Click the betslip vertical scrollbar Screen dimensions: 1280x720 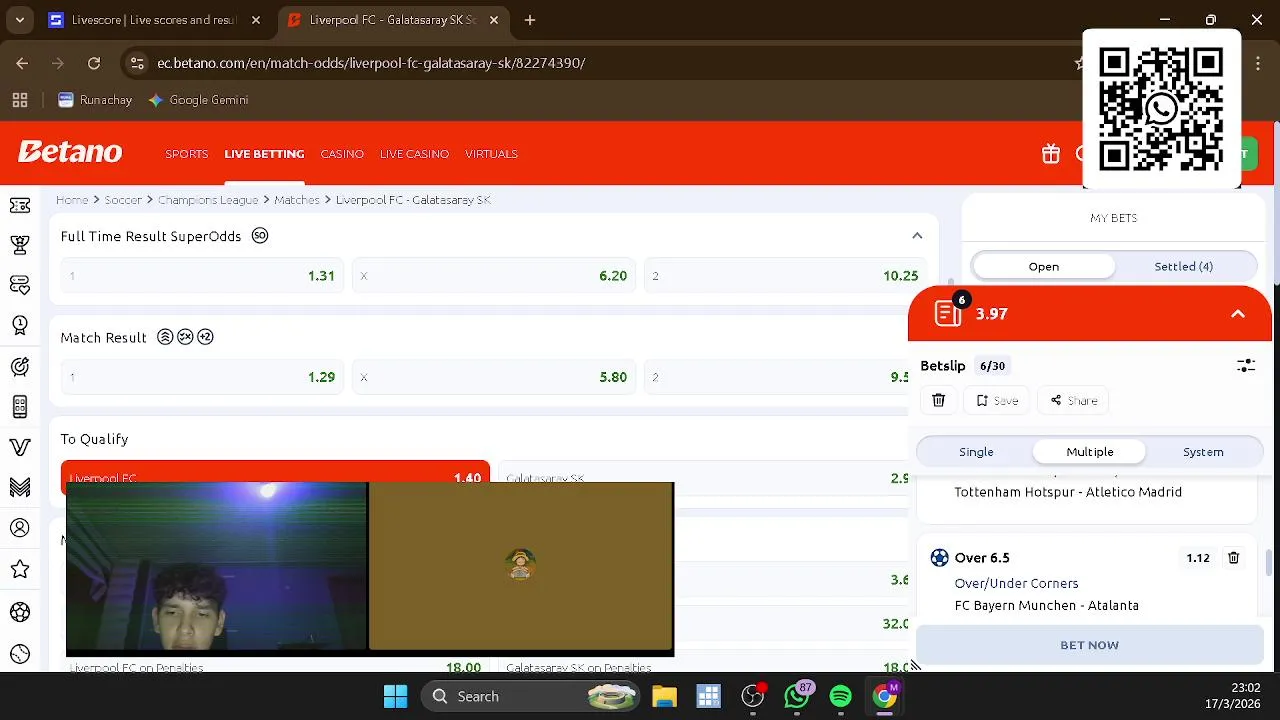click(x=1269, y=564)
